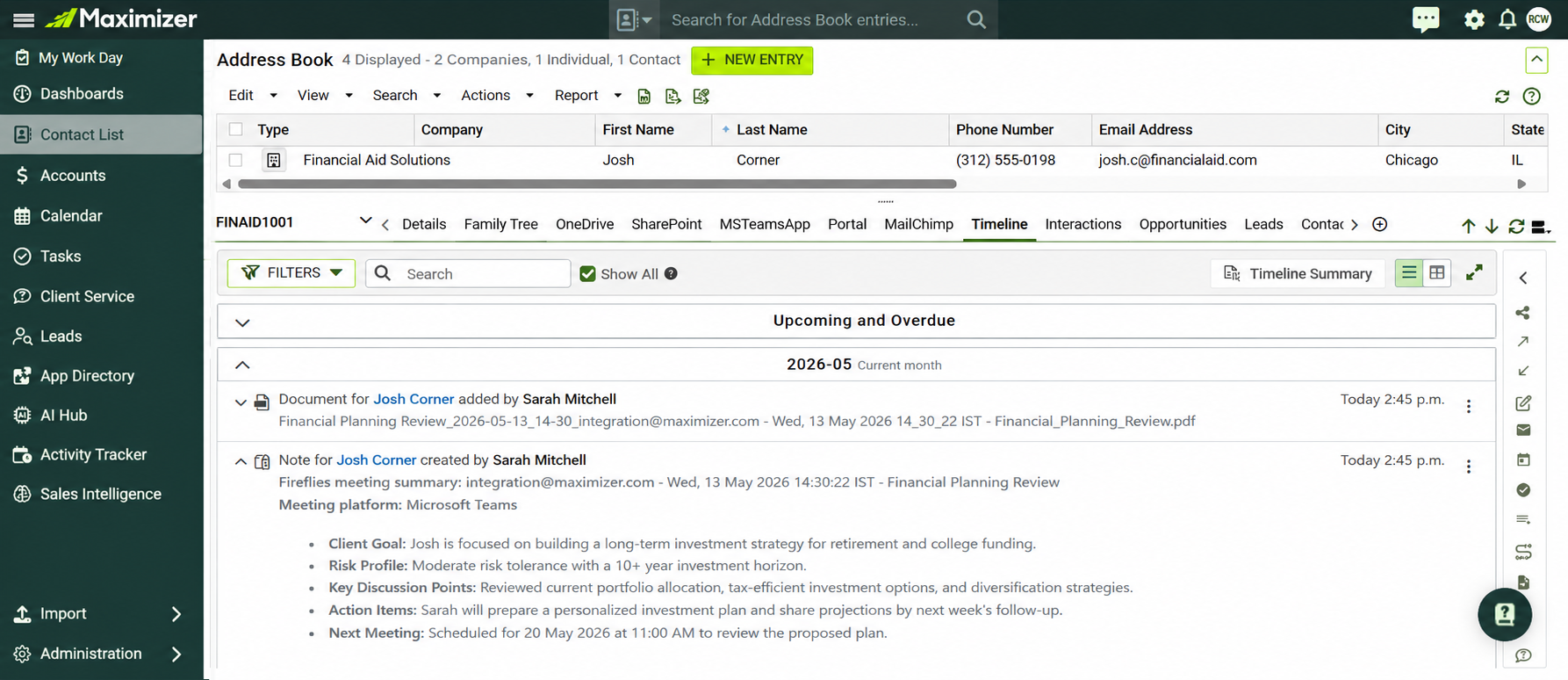
Task: Expand the Upcoming and Overdue section
Action: pos(242,322)
